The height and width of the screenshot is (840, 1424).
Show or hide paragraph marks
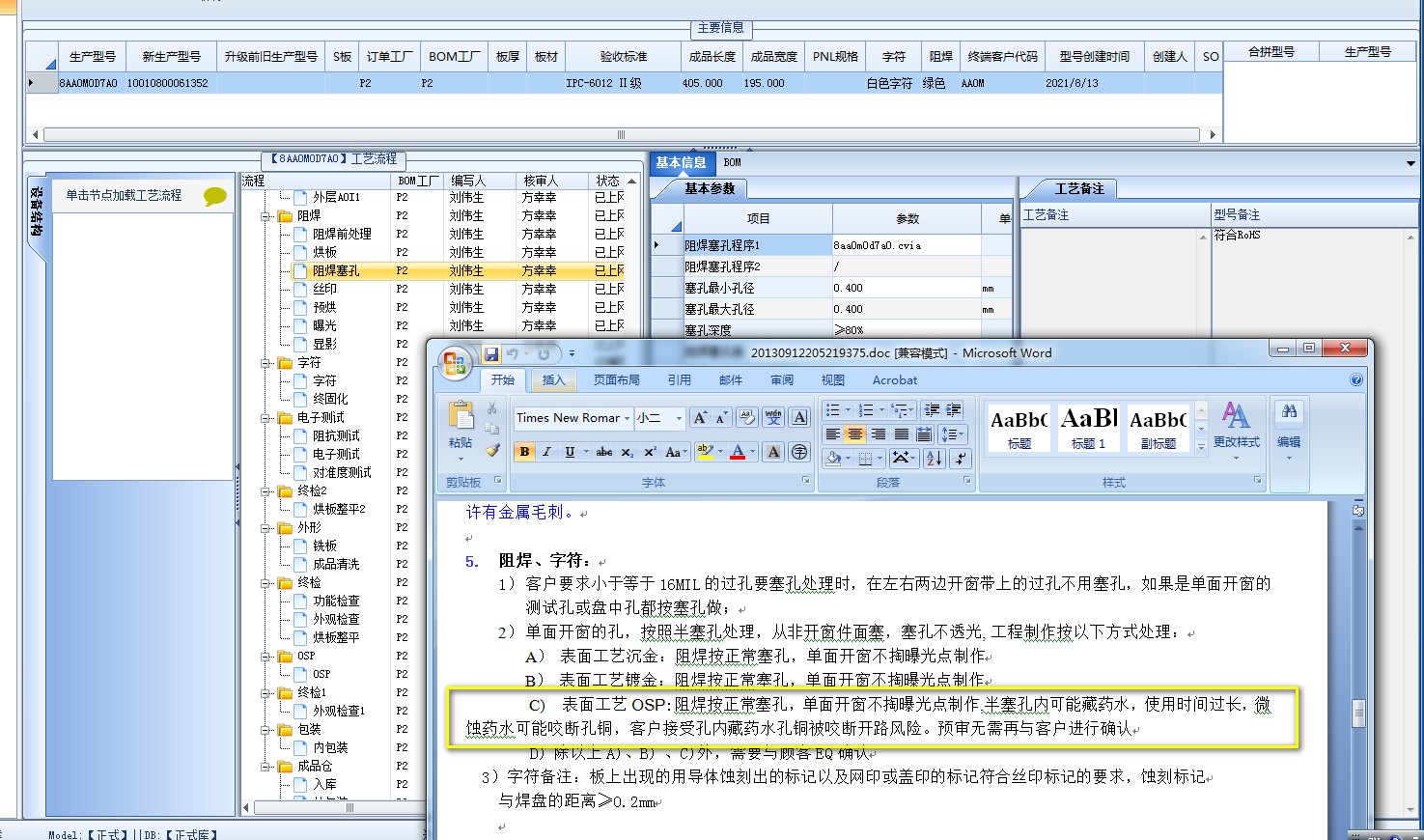coord(961,458)
